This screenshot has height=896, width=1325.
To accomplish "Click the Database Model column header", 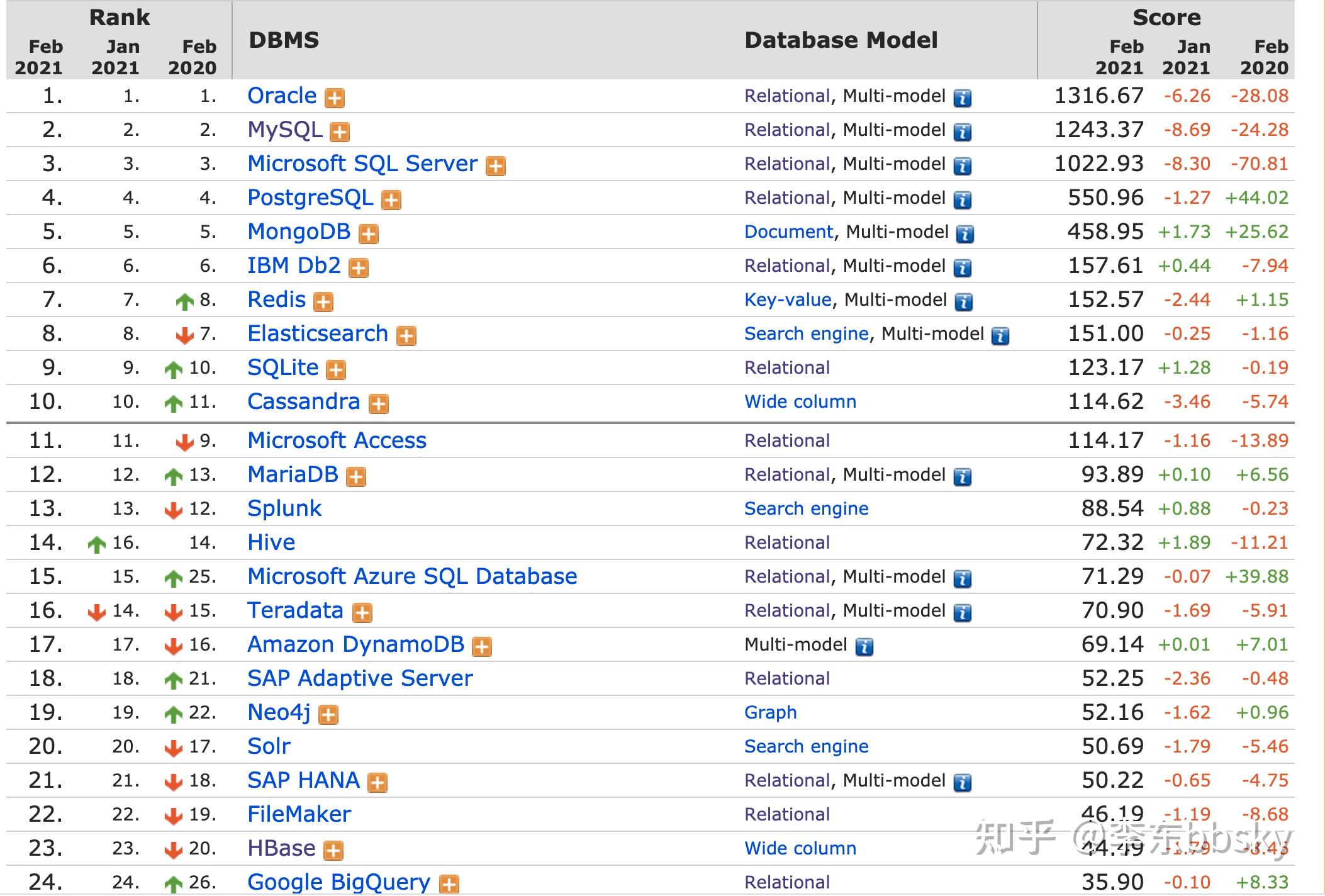I will point(841,40).
